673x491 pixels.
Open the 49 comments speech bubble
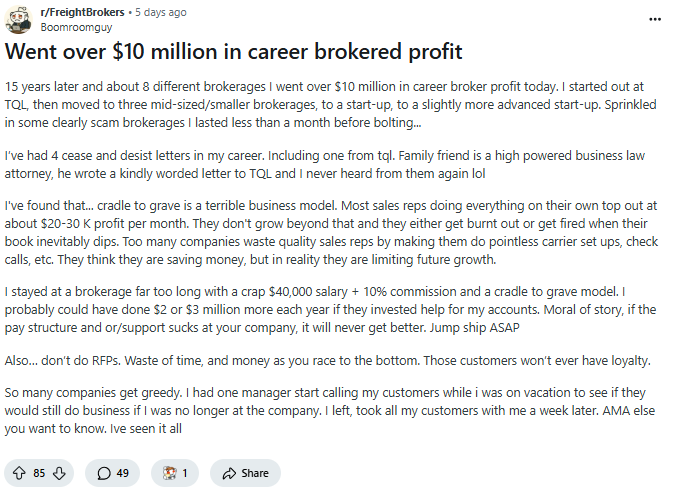(x=103, y=473)
